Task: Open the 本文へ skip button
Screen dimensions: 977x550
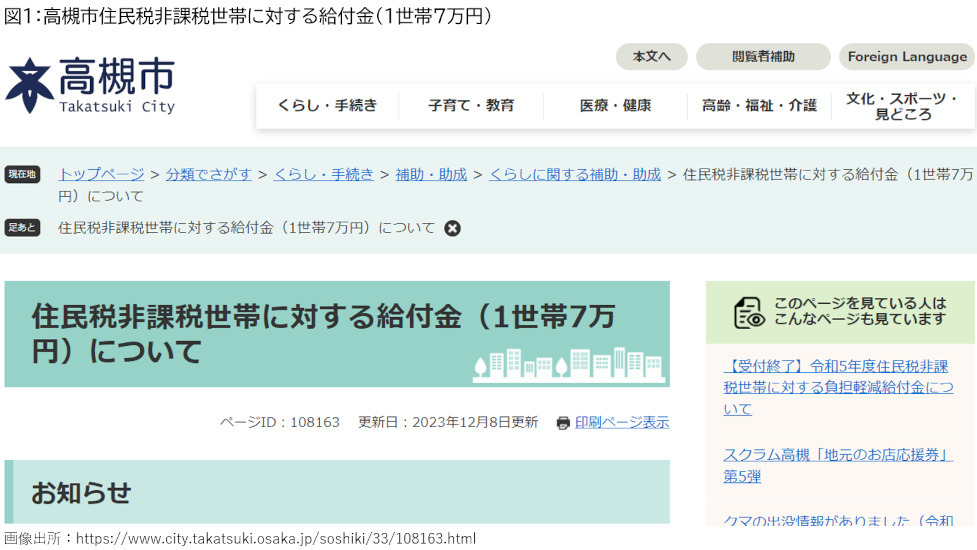Action: point(651,57)
